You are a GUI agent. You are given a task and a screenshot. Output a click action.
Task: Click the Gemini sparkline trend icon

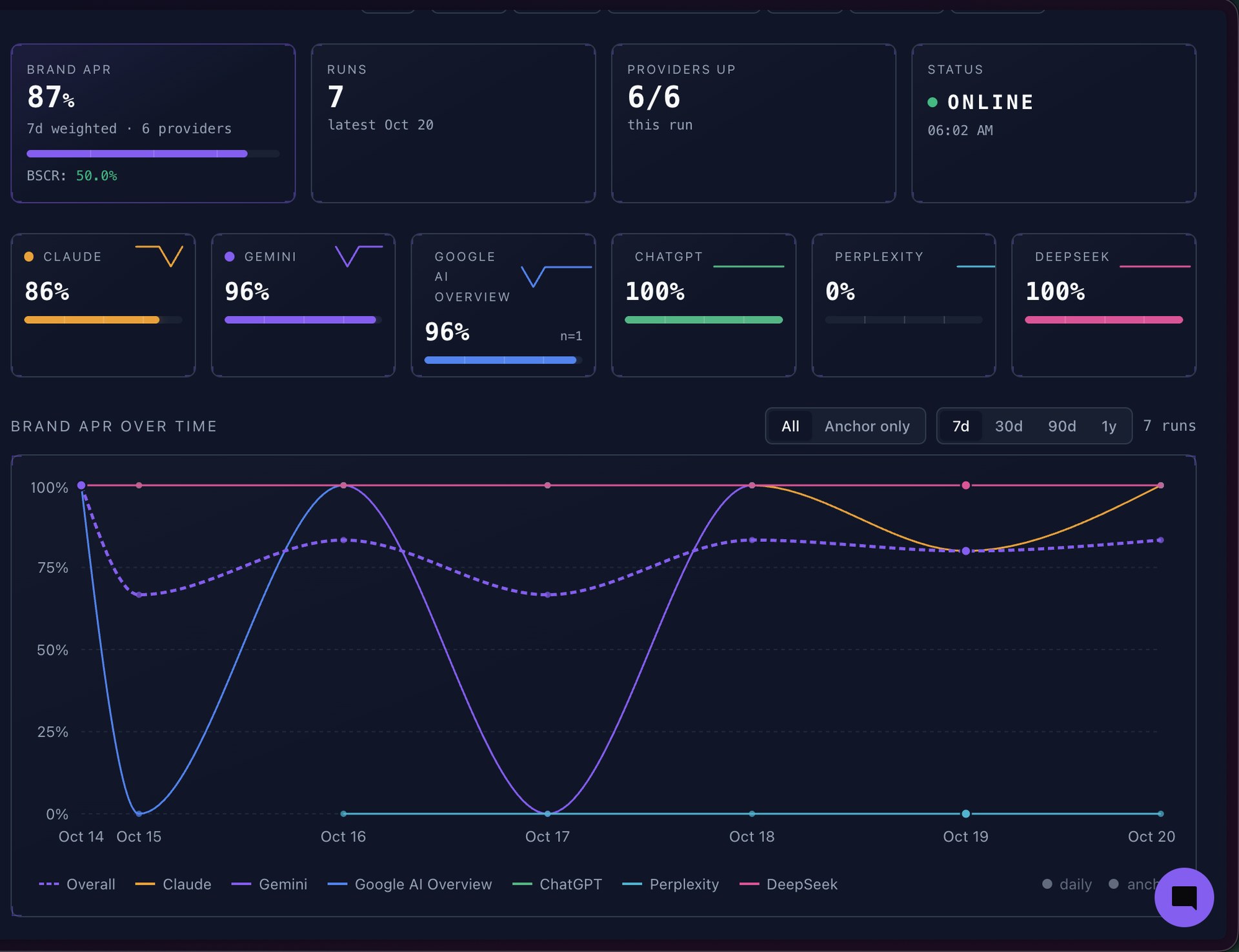coord(359,256)
